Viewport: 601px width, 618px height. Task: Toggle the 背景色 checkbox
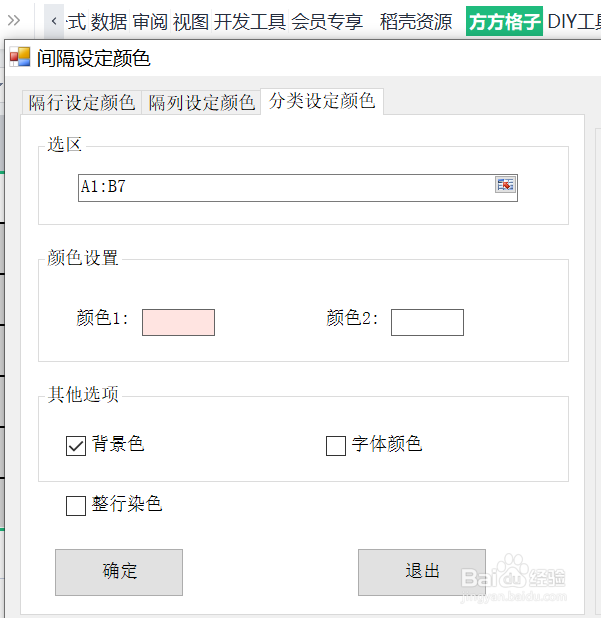[x=76, y=446]
